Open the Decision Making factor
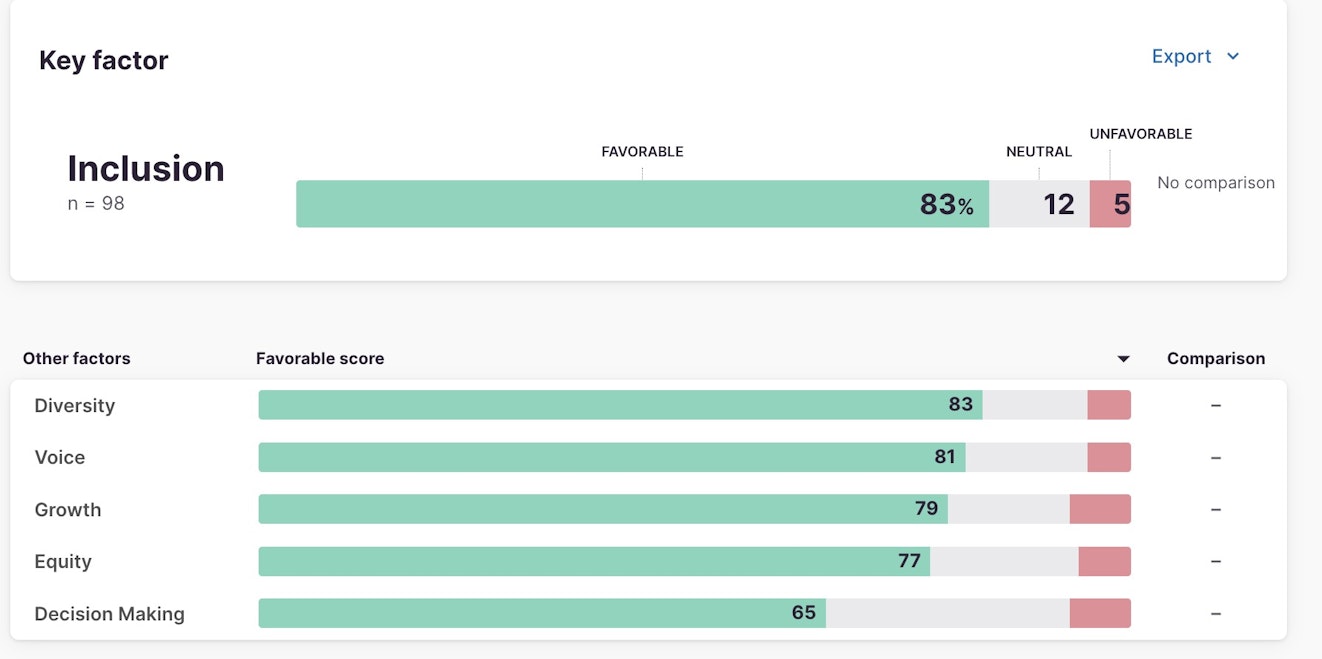 pyautogui.click(x=110, y=613)
